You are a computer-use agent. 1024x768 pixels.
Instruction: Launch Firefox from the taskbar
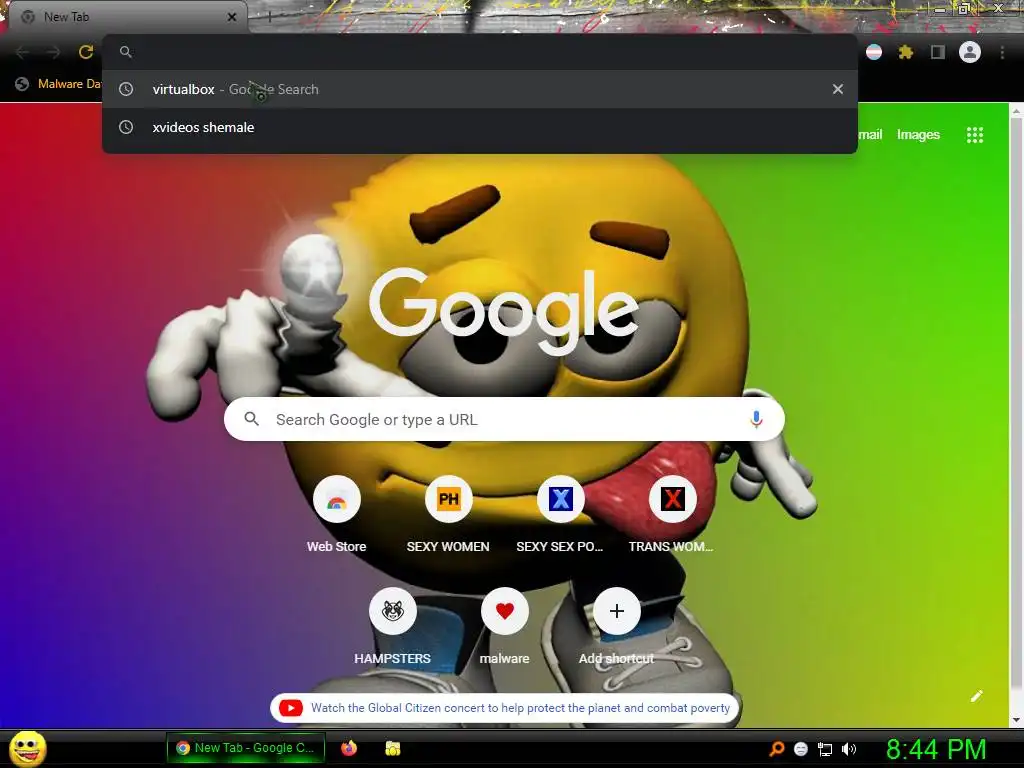pos(349,748)
